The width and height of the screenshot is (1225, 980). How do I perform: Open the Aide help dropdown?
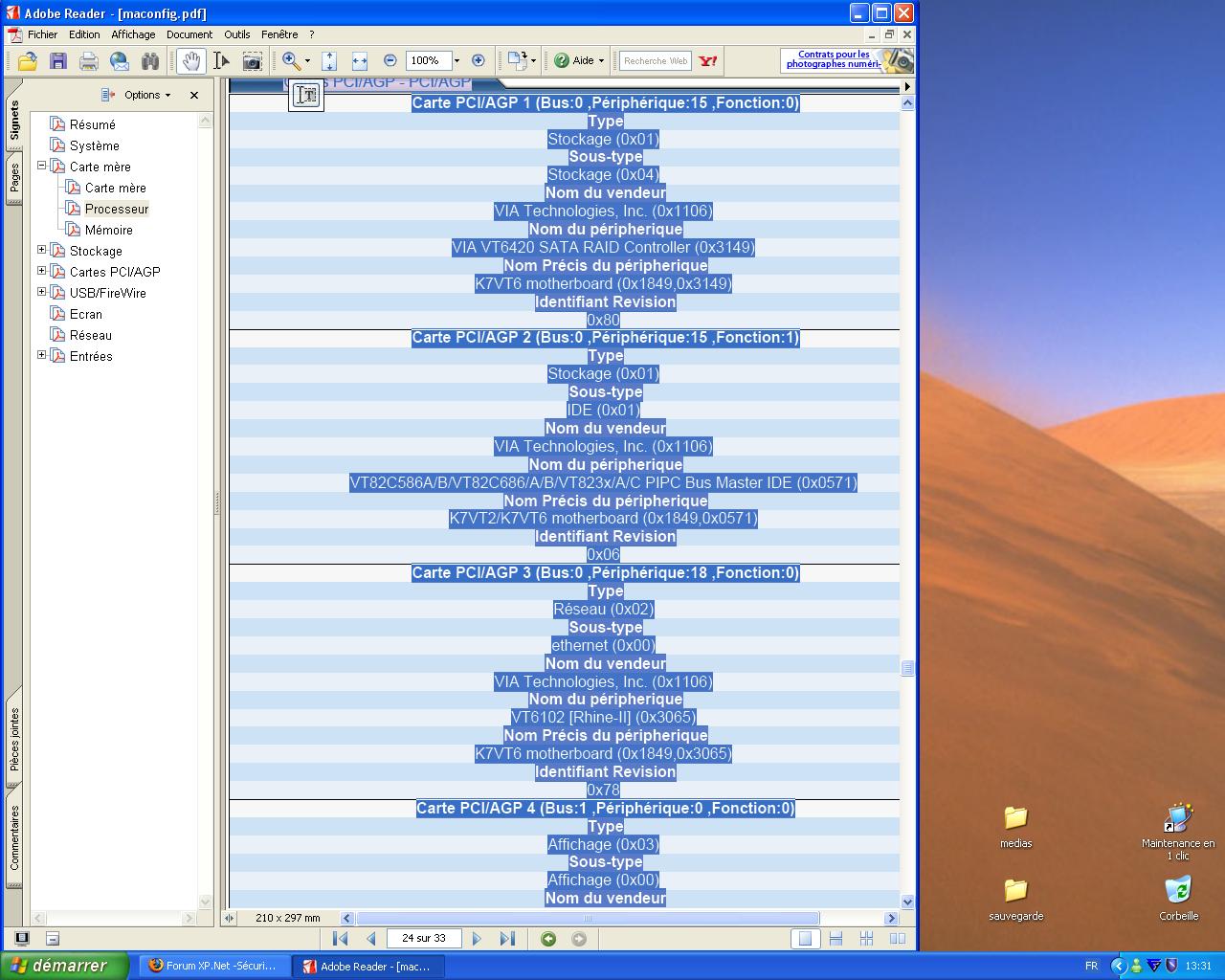click(x=579, y=61)
